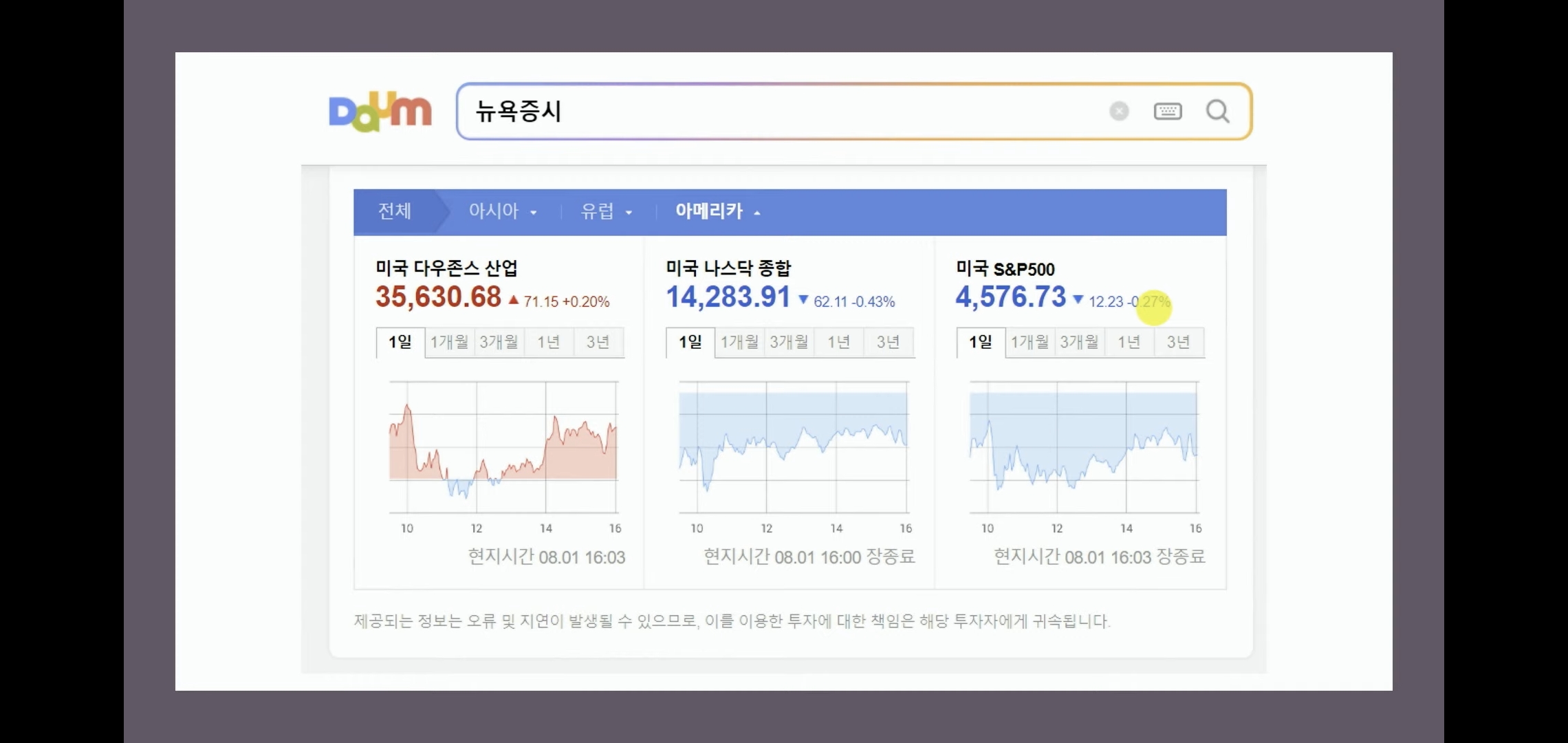Click the magnifier search icon
1568x743 pixels.
[x=1217, y=111]
